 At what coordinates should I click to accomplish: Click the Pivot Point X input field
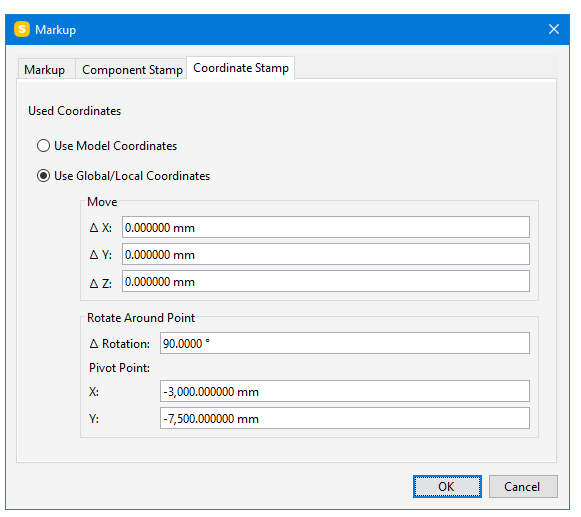[x=345, y=391]
